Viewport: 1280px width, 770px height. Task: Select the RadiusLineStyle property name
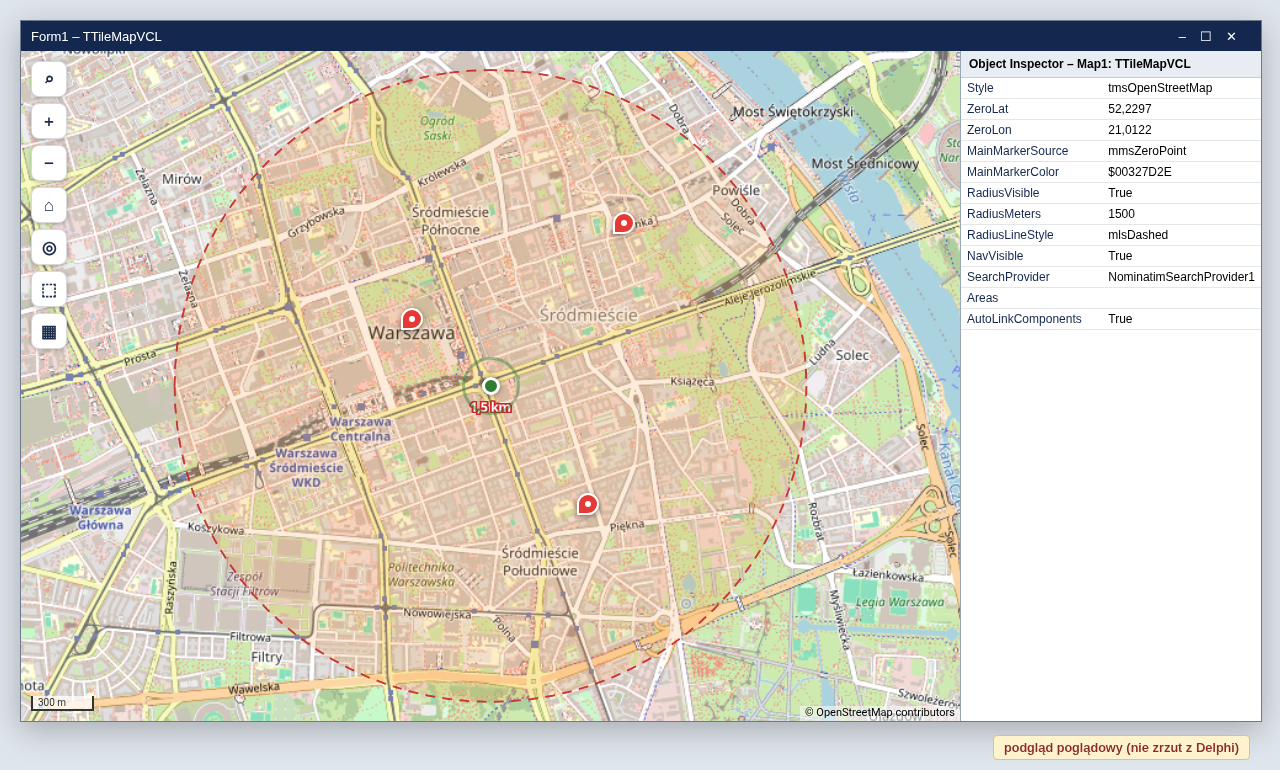tap(1010, 235)
